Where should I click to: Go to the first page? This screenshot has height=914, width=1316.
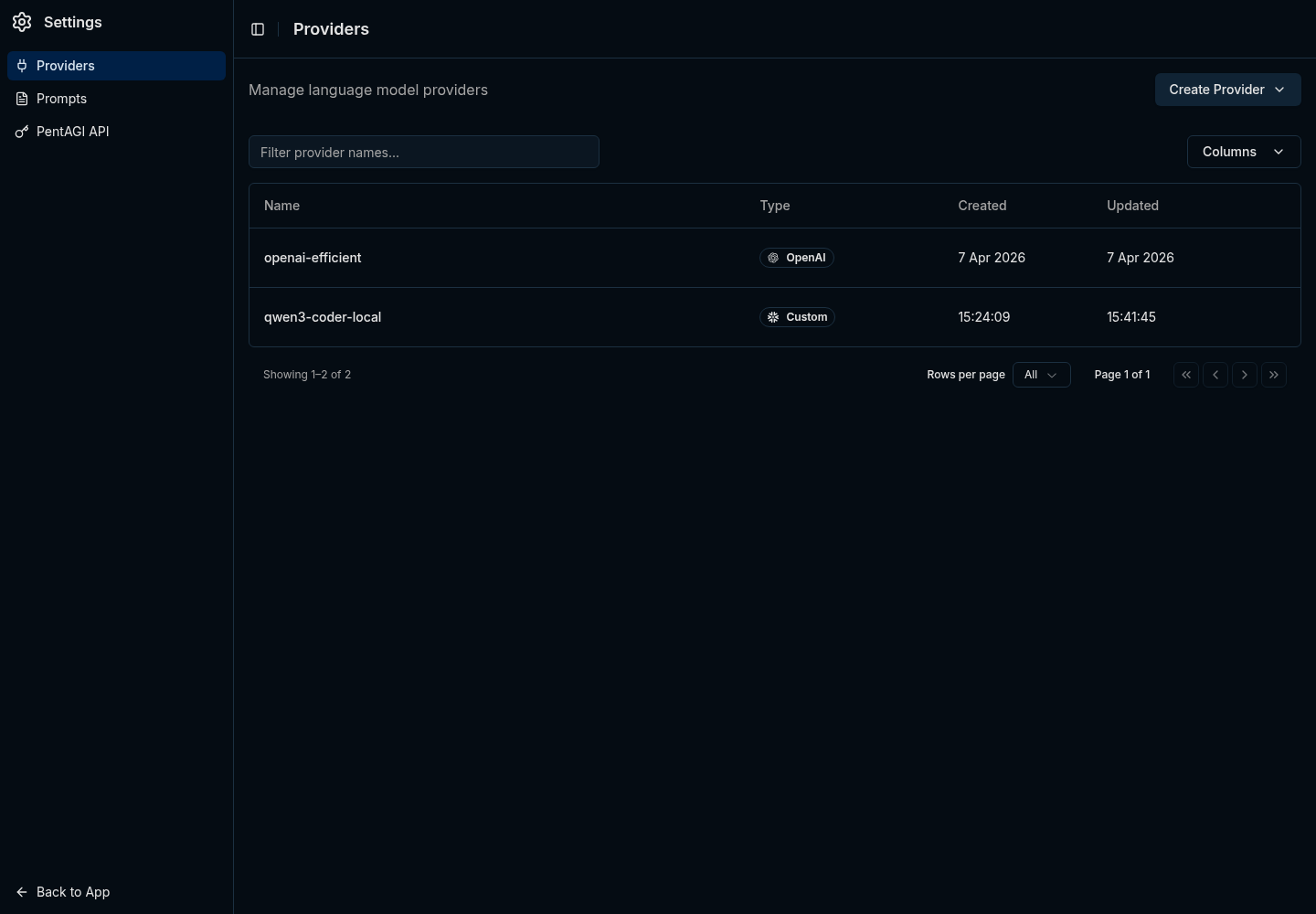click(1186, 375)
